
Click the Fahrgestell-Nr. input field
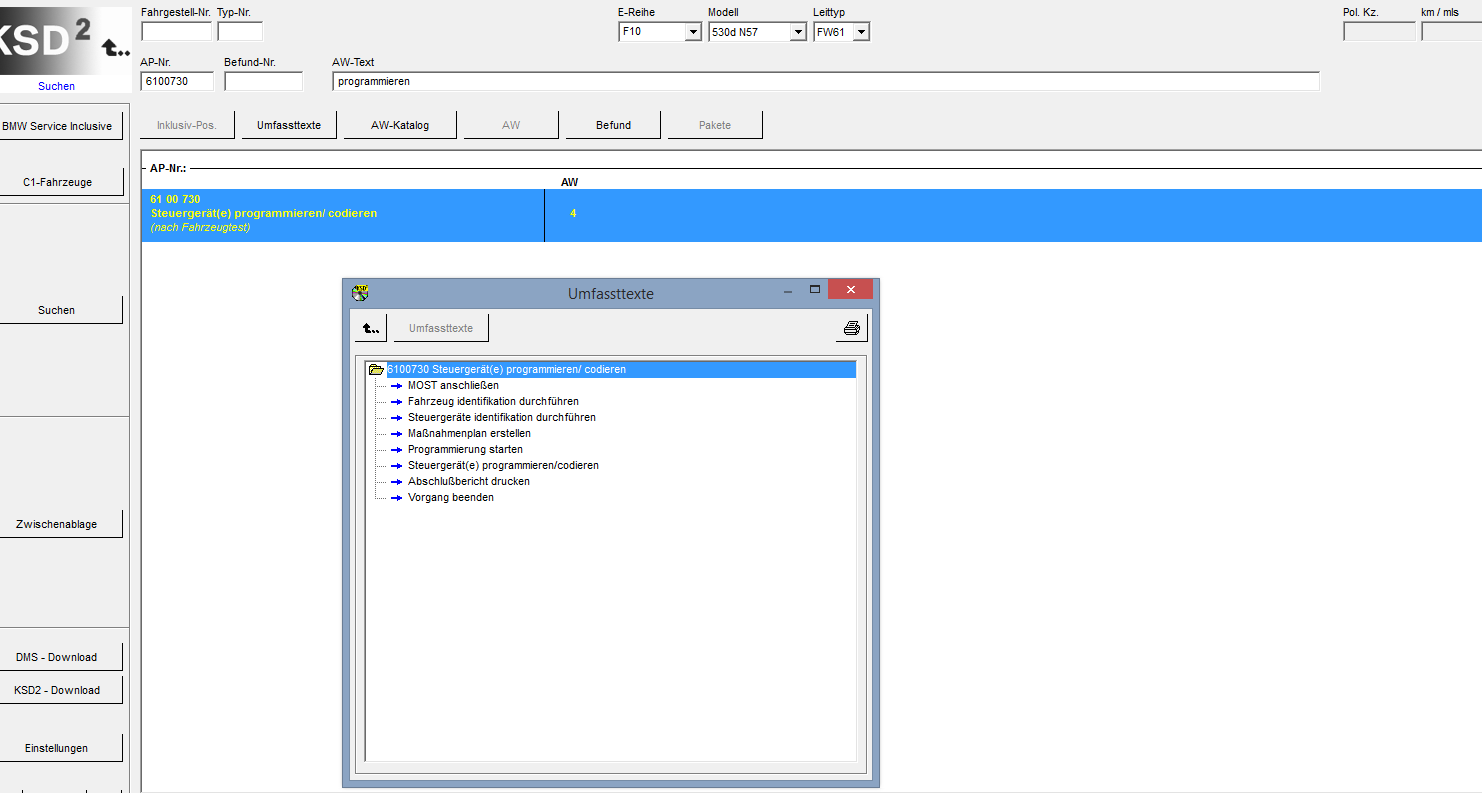[x=176, y=31]
